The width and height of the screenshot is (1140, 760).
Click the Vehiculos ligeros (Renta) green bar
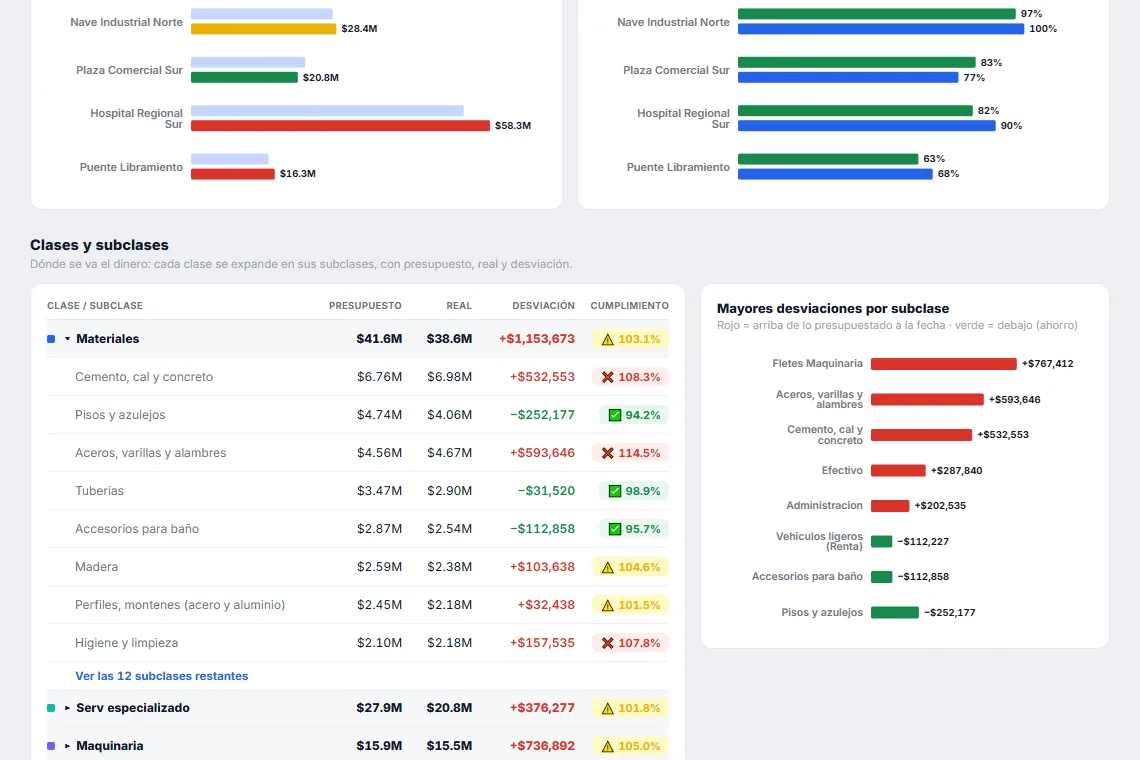881,541
